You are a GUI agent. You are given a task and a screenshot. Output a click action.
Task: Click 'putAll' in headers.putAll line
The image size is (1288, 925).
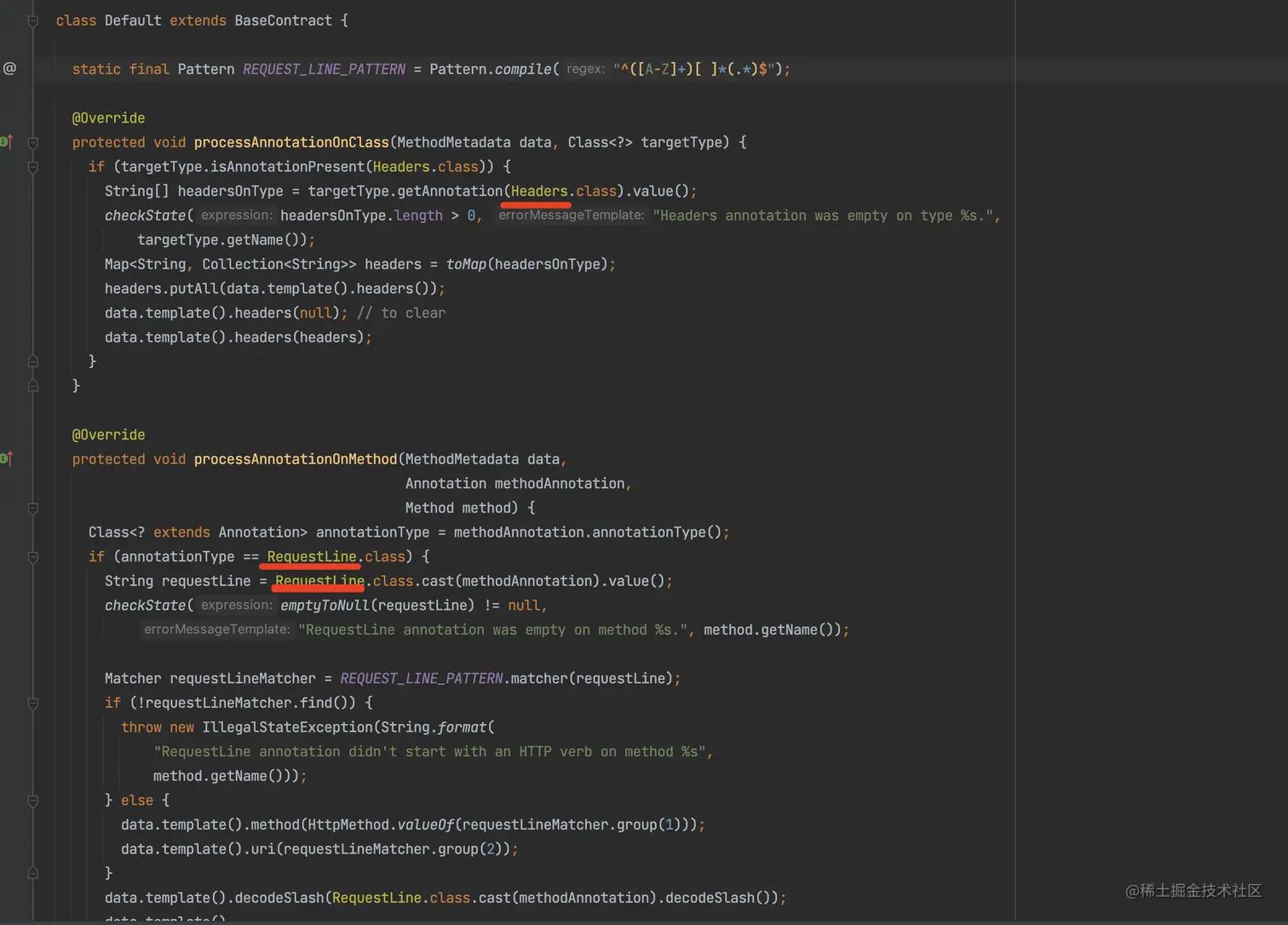click(x=193, y=288)
